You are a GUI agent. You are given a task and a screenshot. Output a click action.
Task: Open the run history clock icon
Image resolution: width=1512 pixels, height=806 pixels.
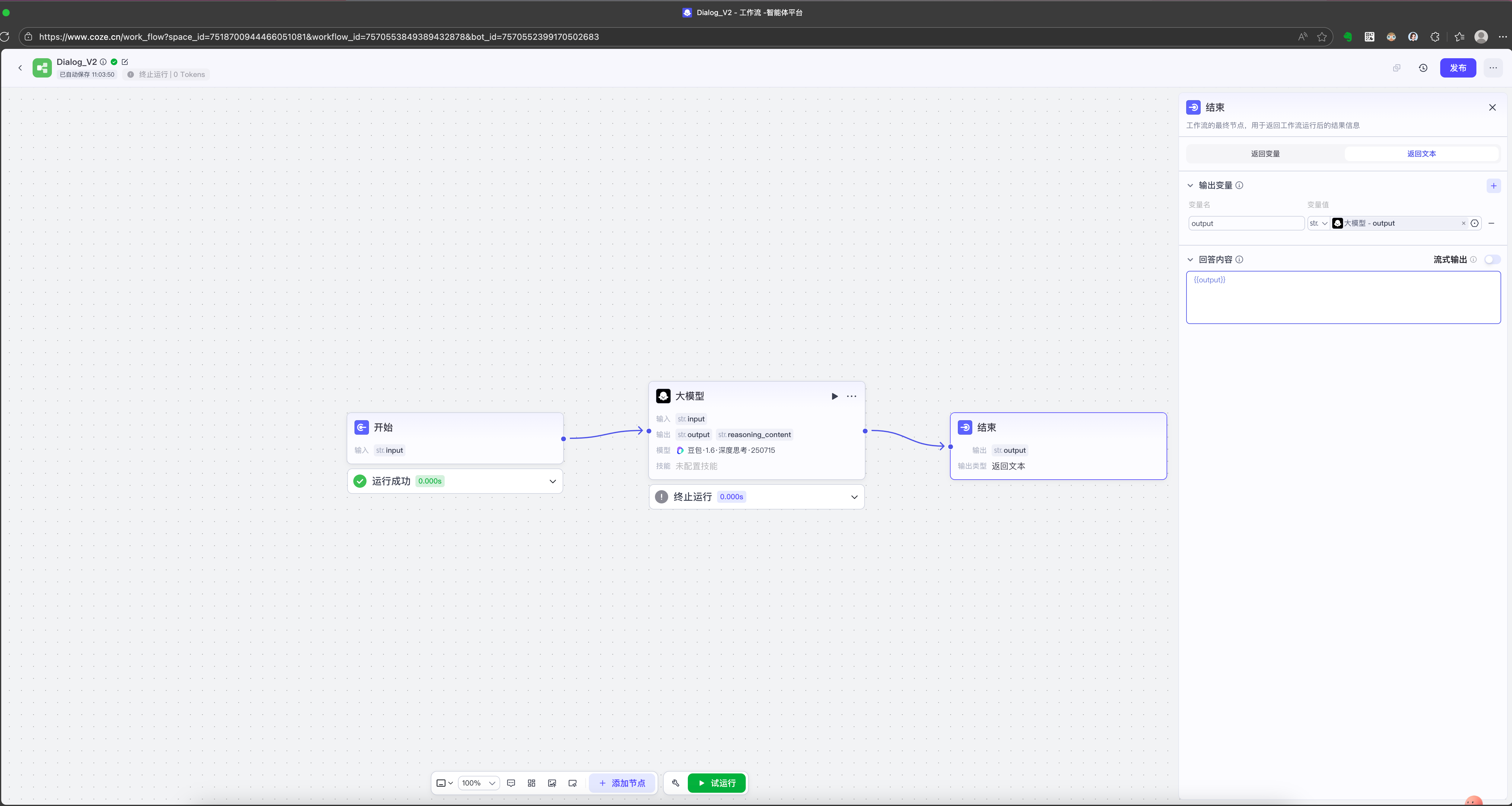tap(1423, 68)
